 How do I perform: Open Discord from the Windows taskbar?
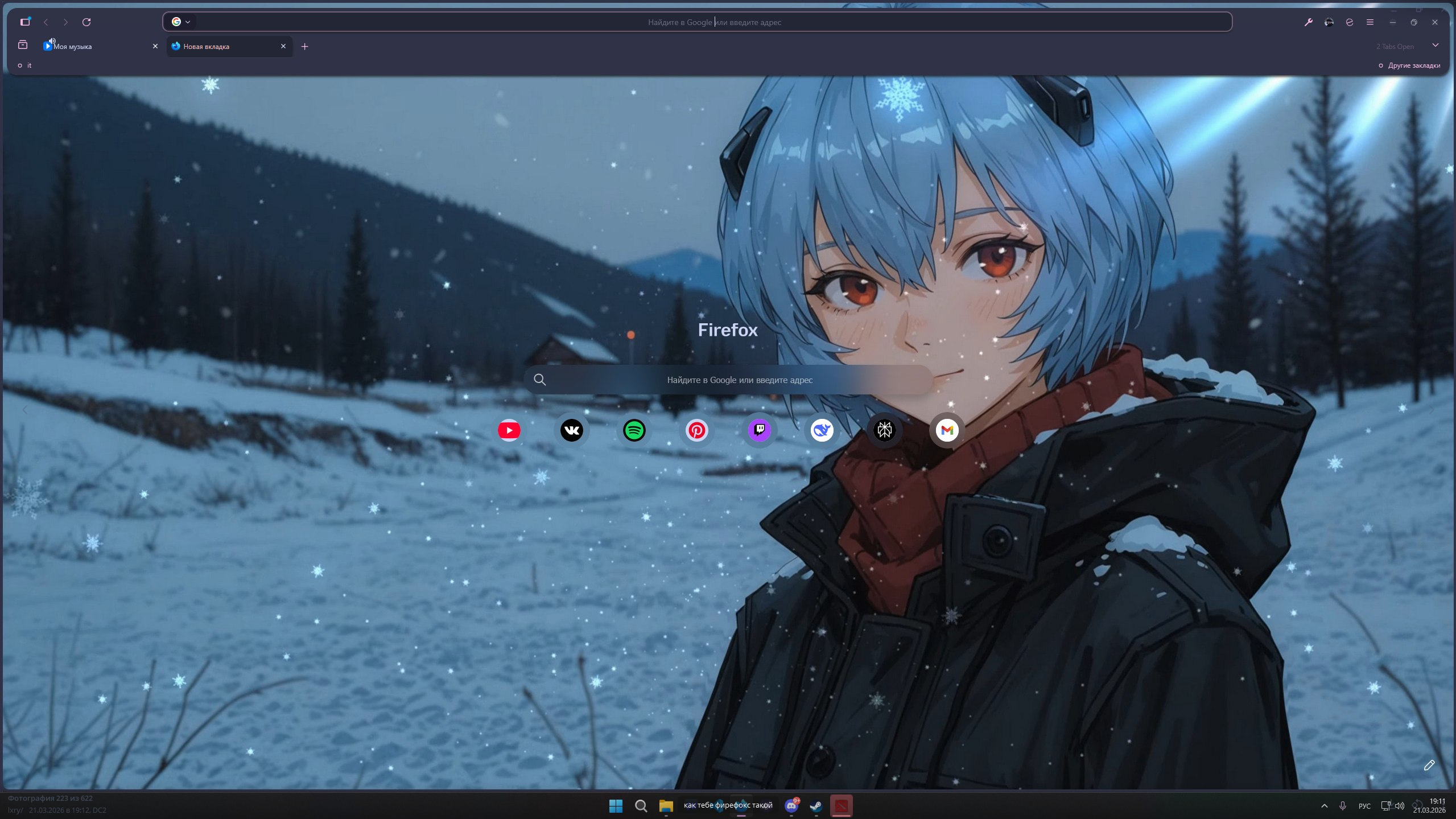pyautogui.click(x=791, y=805)
